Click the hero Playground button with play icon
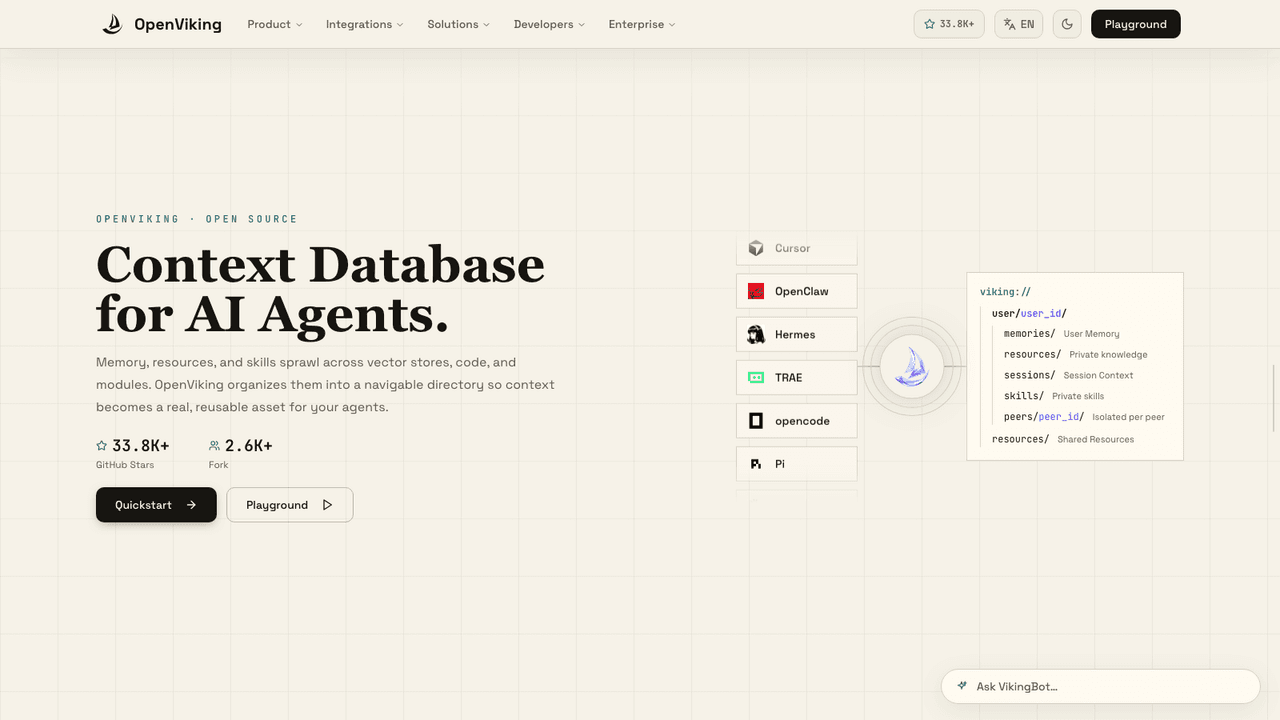1280x720 pixels. point(290,505)
